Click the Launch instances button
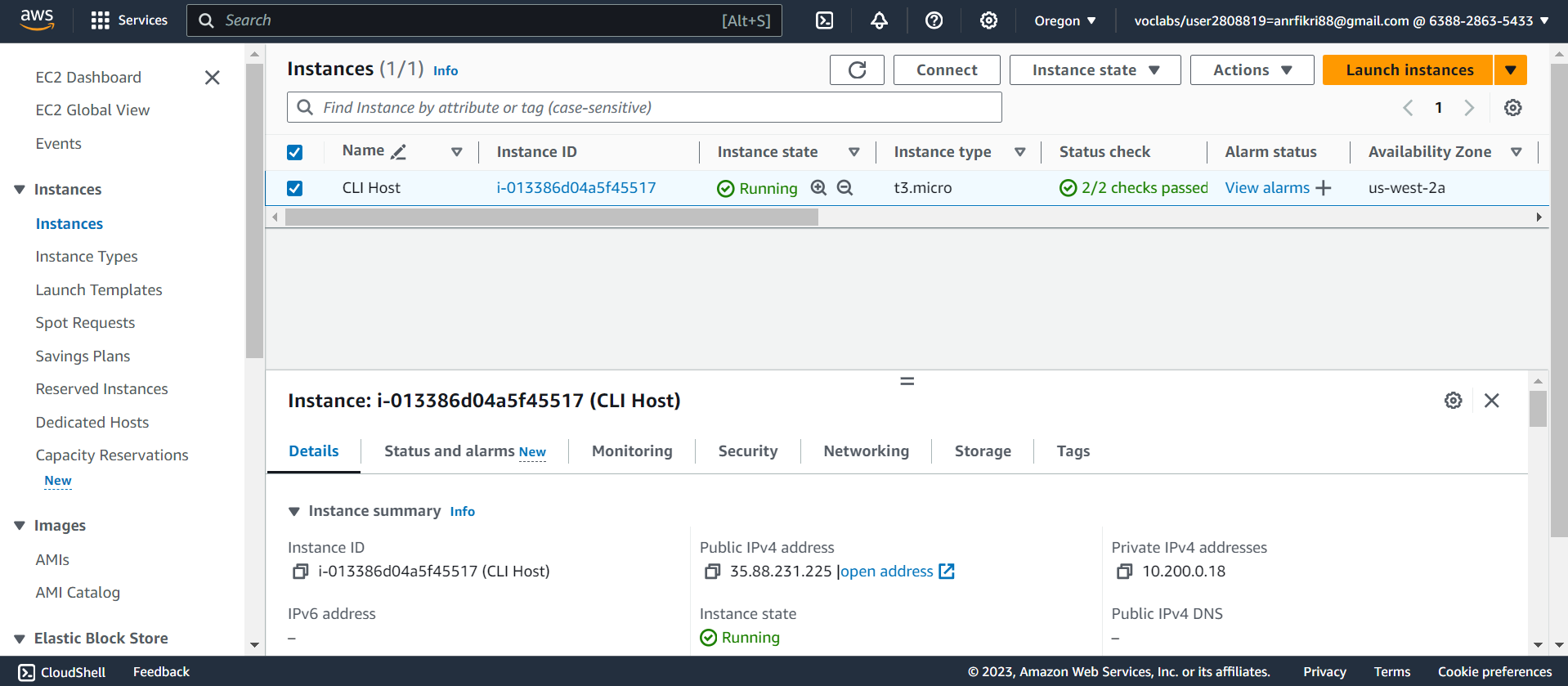The image size is (1568, 686). point(1409,70)
